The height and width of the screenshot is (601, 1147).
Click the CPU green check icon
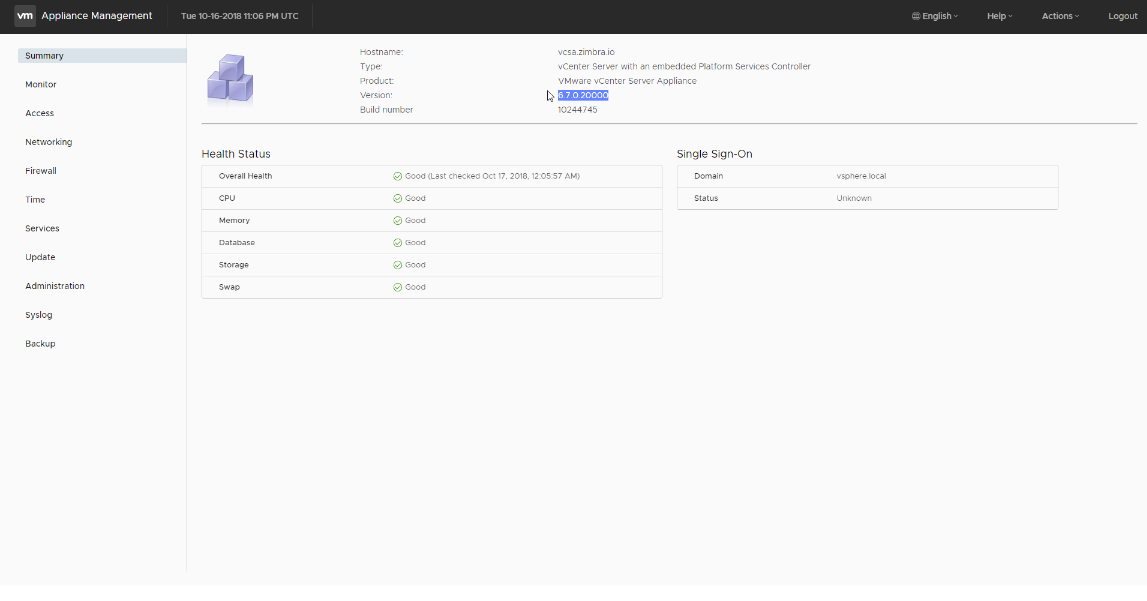pos(397,198)
